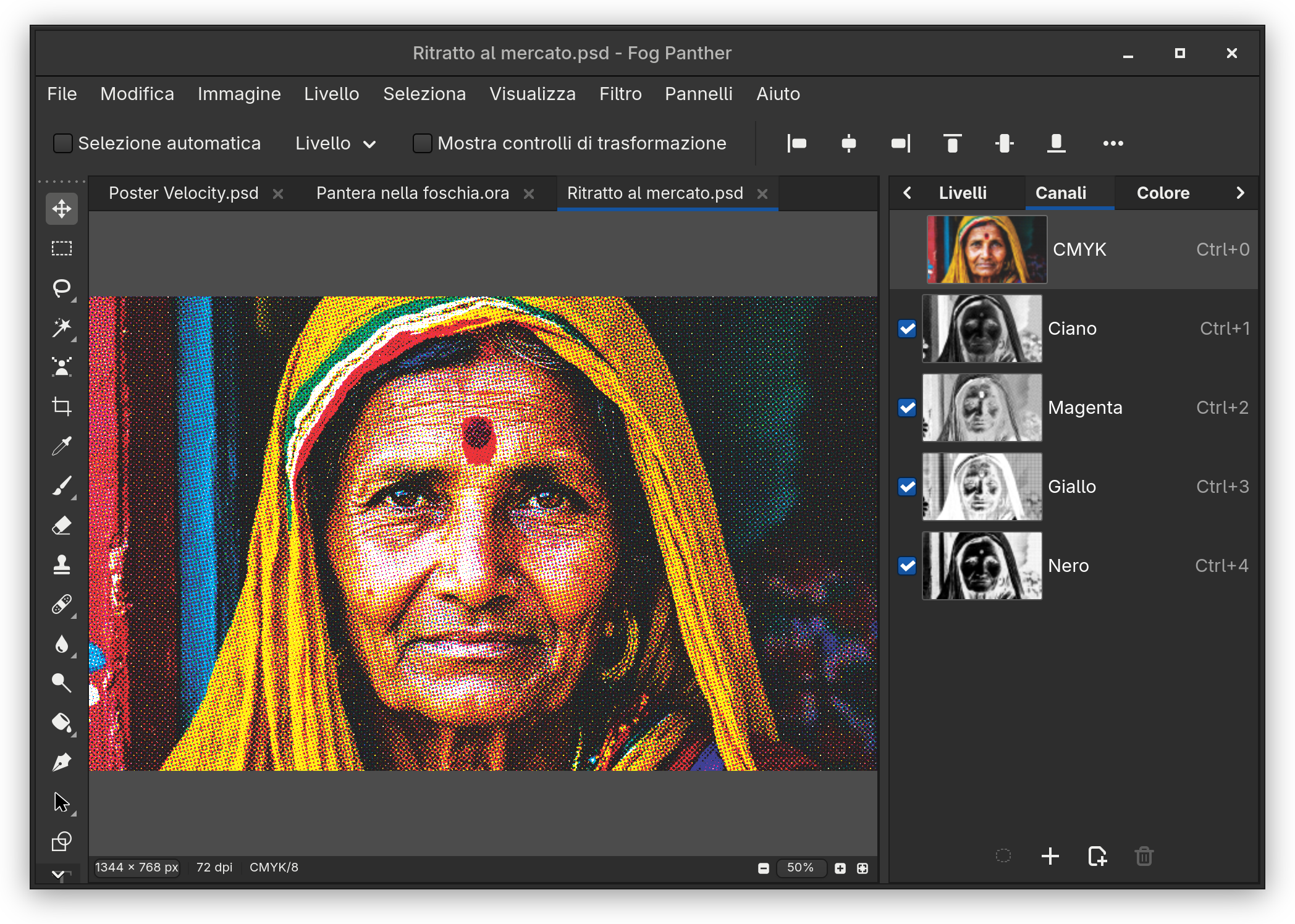Select the Pen tool
The height and width of the screenshot is (924, 1295).
(62, 763)
